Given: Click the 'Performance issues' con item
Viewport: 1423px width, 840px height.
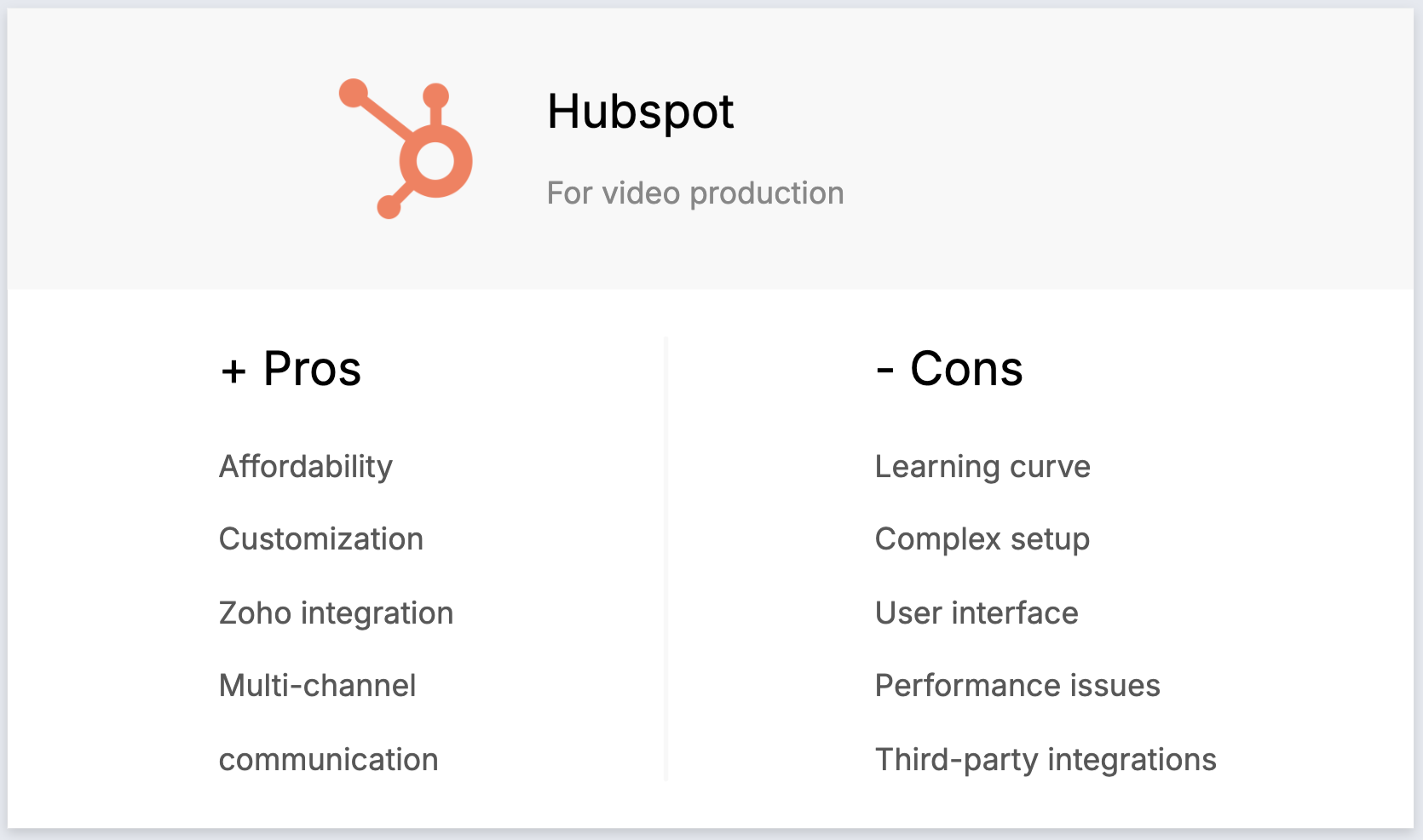Looking at the screenshot, I should pos(1017,686).
